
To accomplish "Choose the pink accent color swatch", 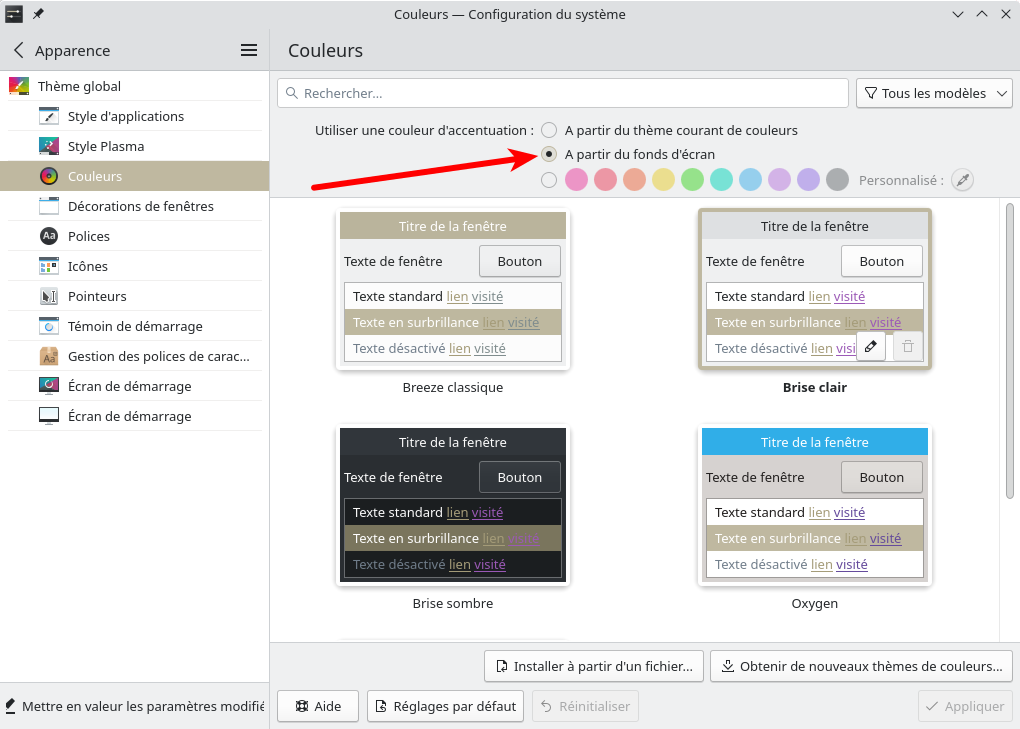I will point(576,179).
